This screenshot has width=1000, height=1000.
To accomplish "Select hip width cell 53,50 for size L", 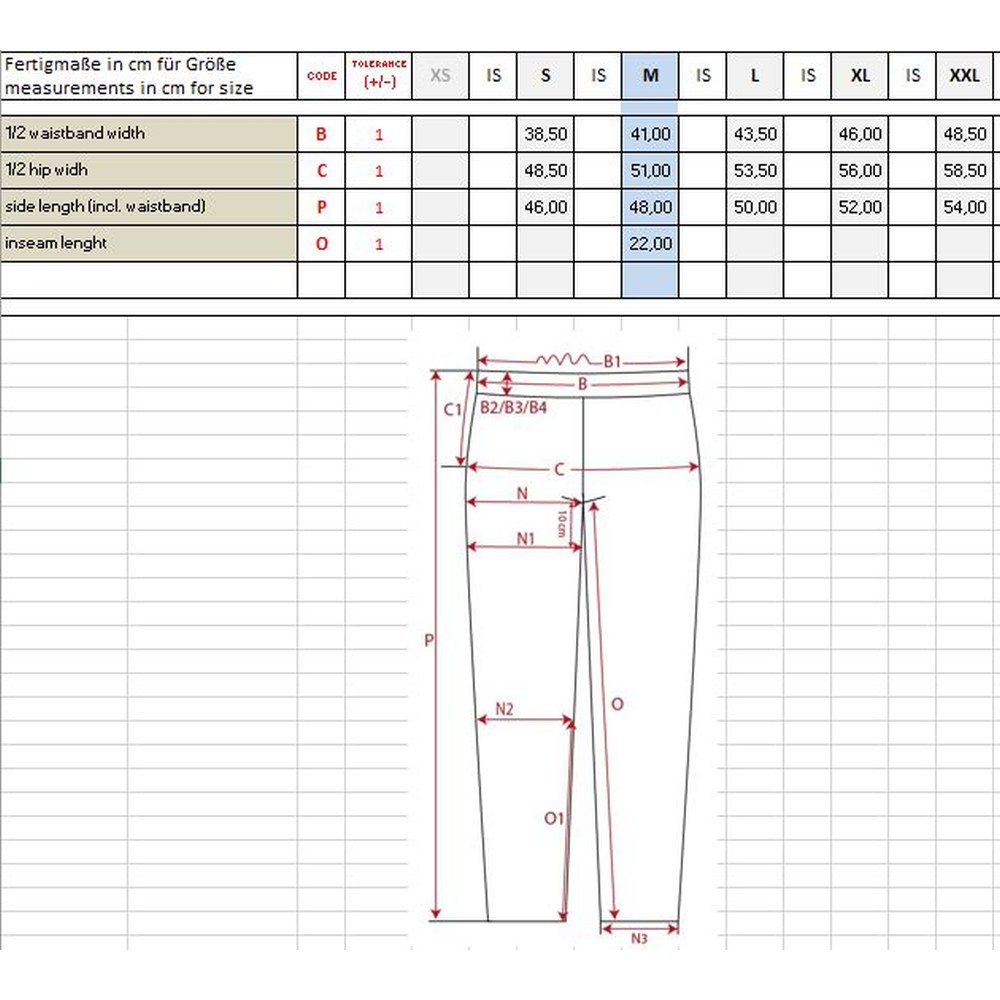I will [754, 170].
